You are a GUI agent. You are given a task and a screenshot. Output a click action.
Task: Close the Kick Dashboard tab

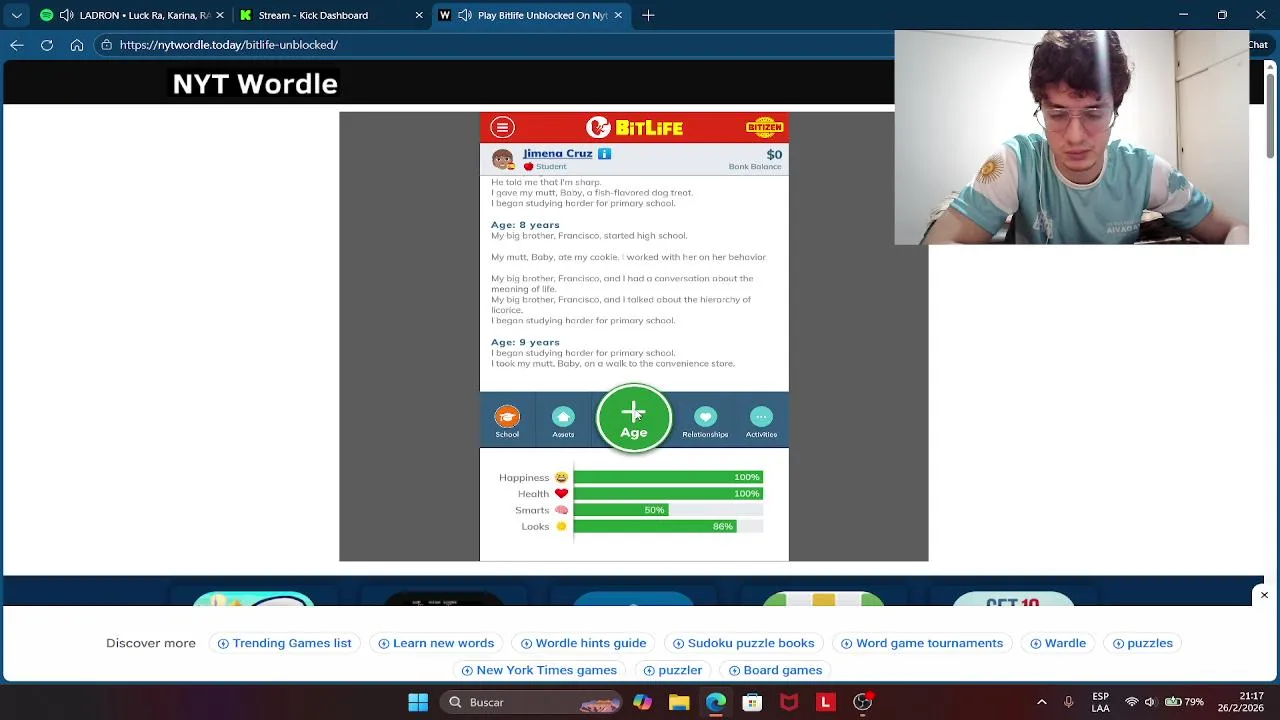click(x=419, y=15)
